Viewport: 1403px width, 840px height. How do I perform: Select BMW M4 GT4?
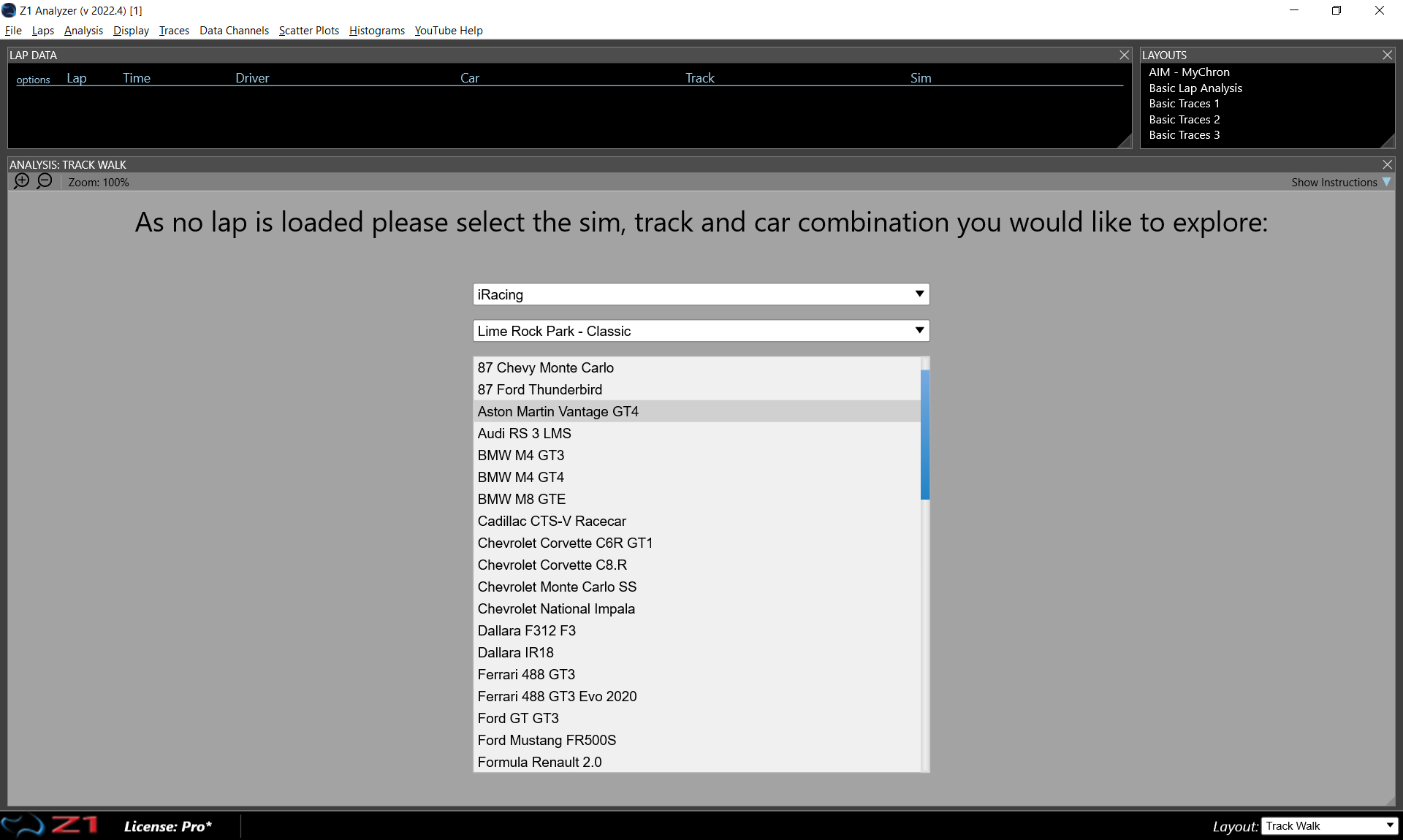697,477
